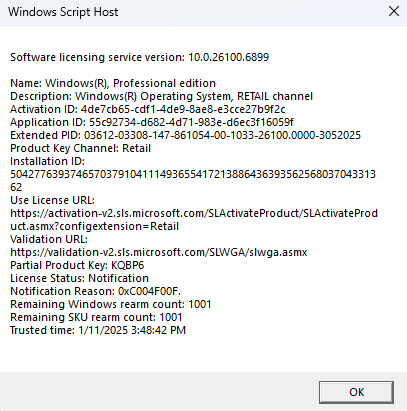Click the Extended PID line
Viewport: 407px width, 411px height.
(185, 135)
